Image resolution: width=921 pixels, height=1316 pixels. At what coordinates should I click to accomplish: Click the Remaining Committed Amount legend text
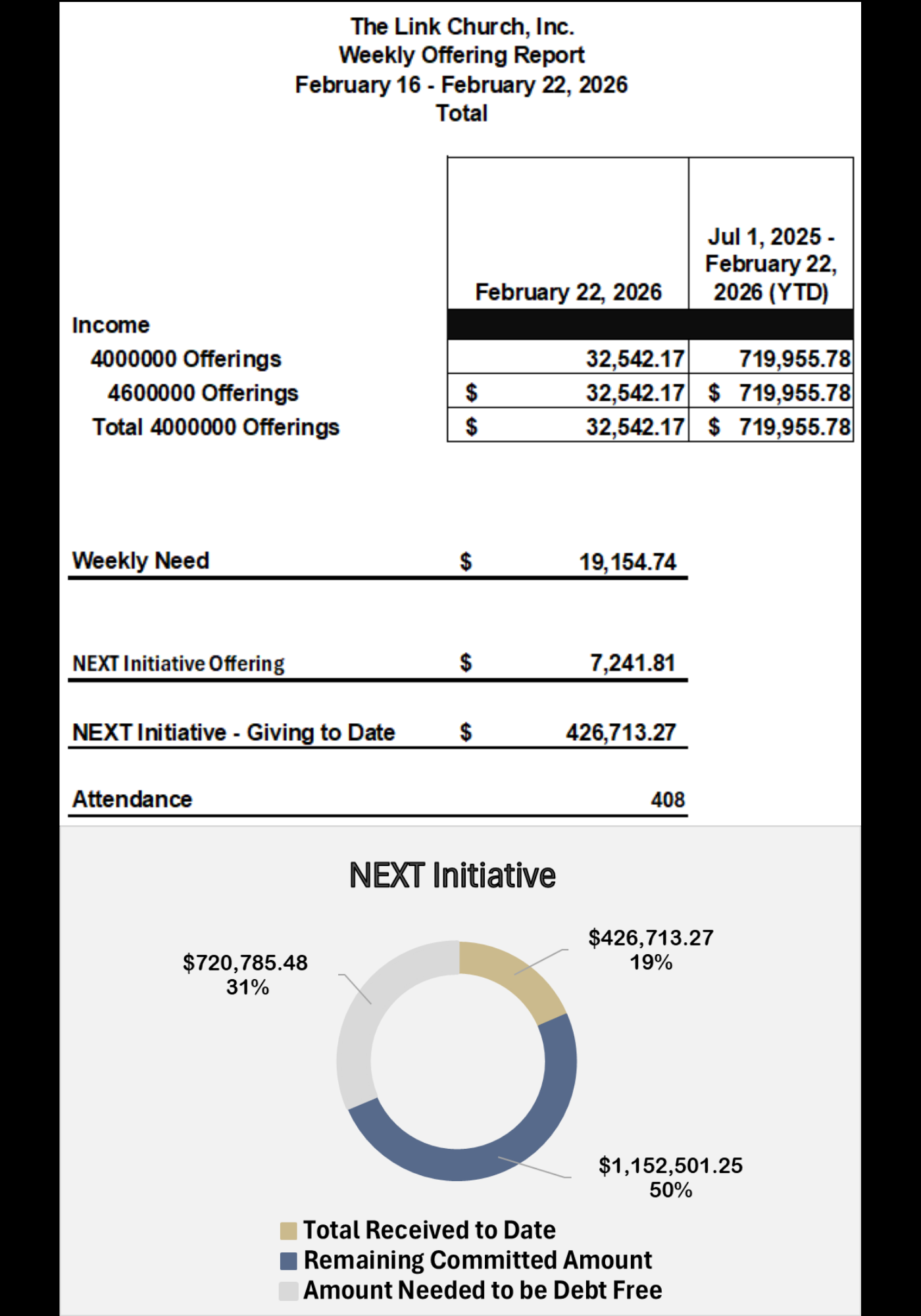pos(478,1261)
